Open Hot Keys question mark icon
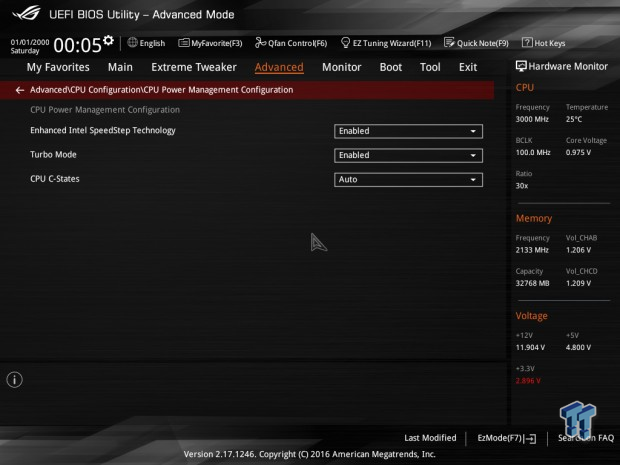The height and width of the screenshot is (465, 620). click(x=527, y=42)
